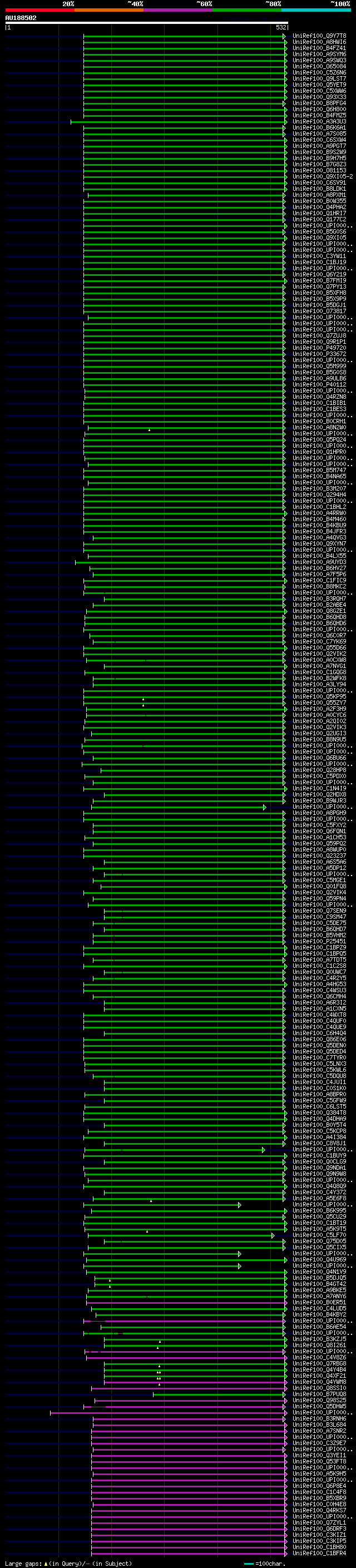The height and width of the screenshot is (1568, 356).
Task: Select hit label UniRef100_B4JFR3
Action: [x=319, y=531]
